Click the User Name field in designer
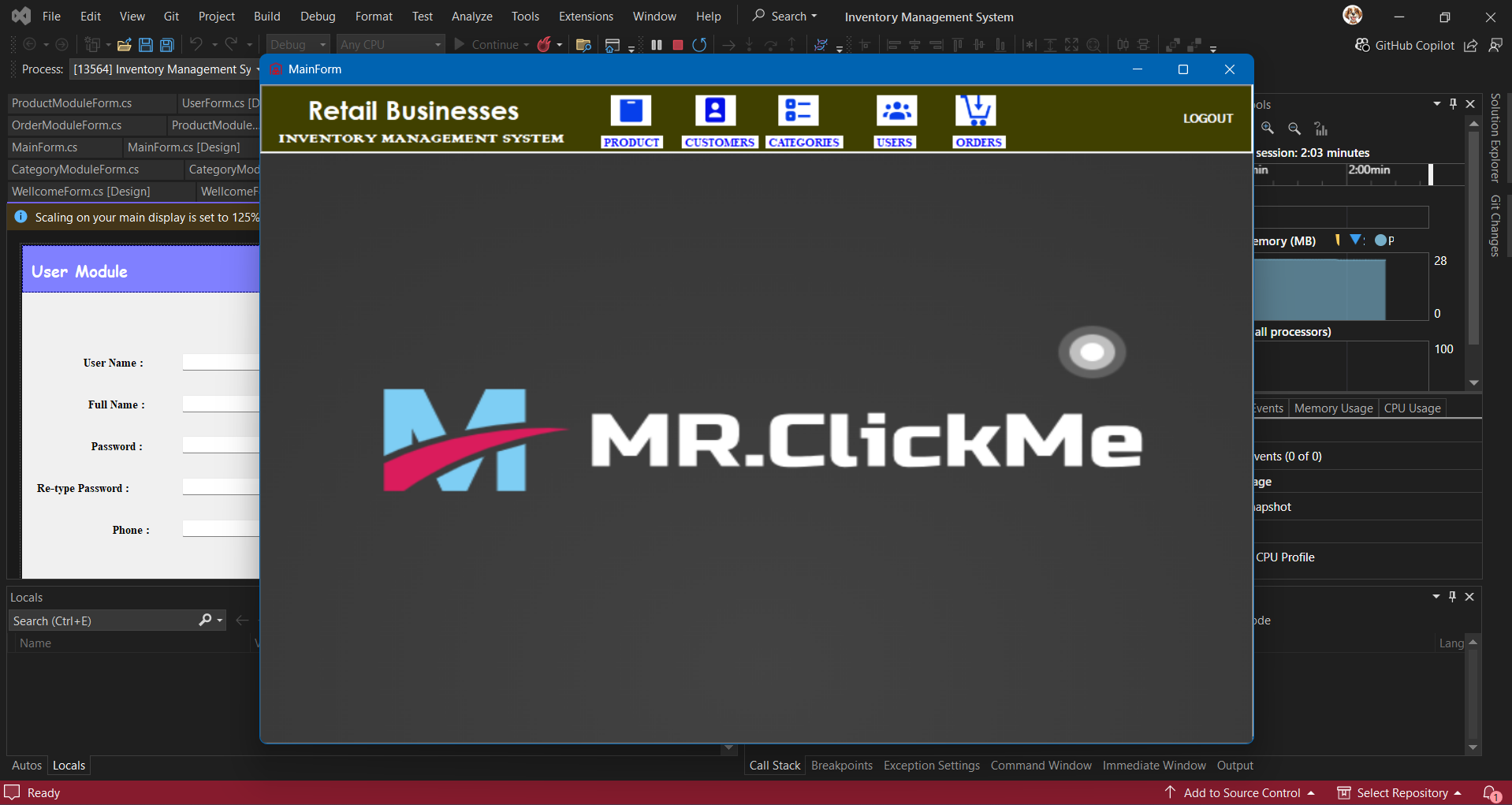Image resolution: width=1512 pixels, height=805 pixels. (221, 362)
